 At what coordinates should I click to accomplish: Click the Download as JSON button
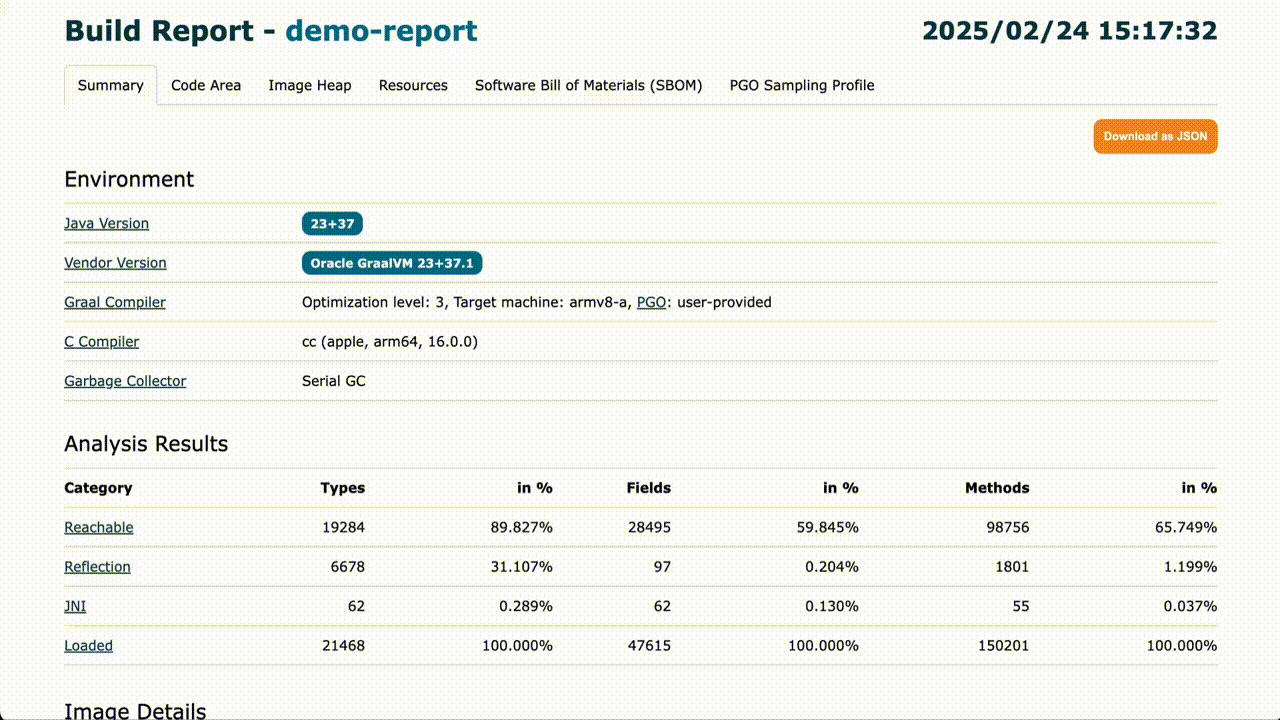point(1155,136)
